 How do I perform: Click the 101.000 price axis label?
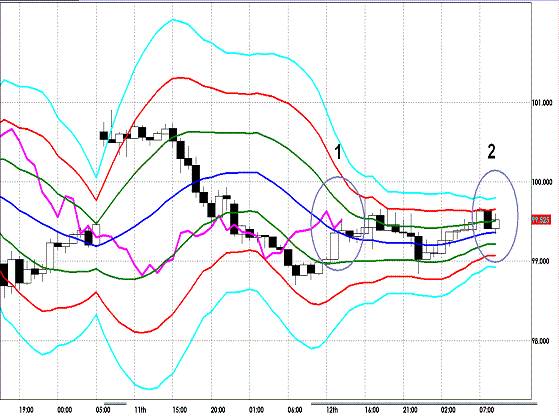pos(542,103)
